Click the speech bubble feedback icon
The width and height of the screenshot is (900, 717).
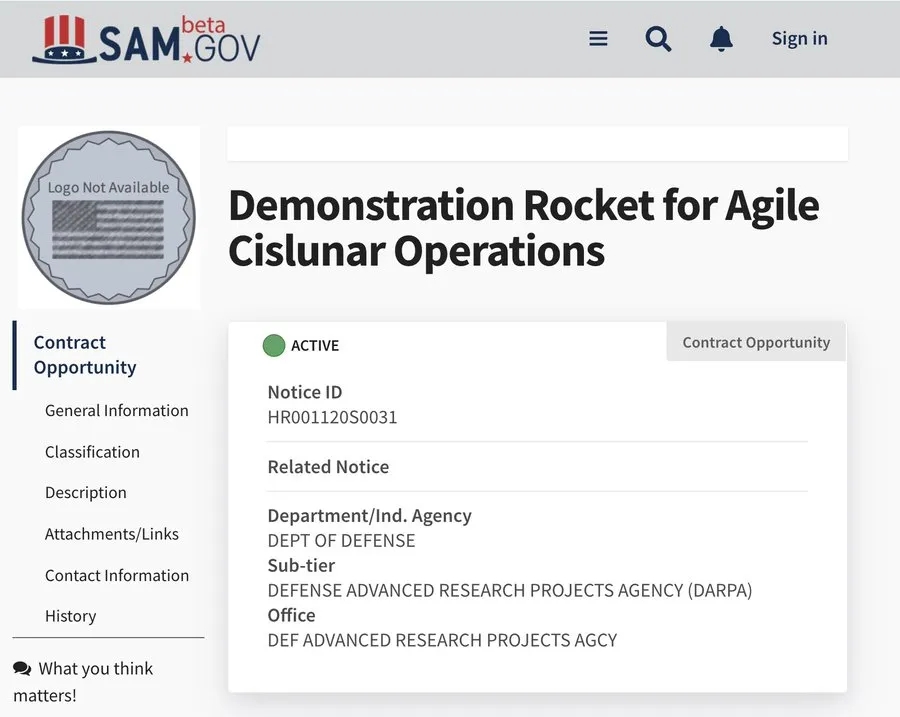pos(22,669)
